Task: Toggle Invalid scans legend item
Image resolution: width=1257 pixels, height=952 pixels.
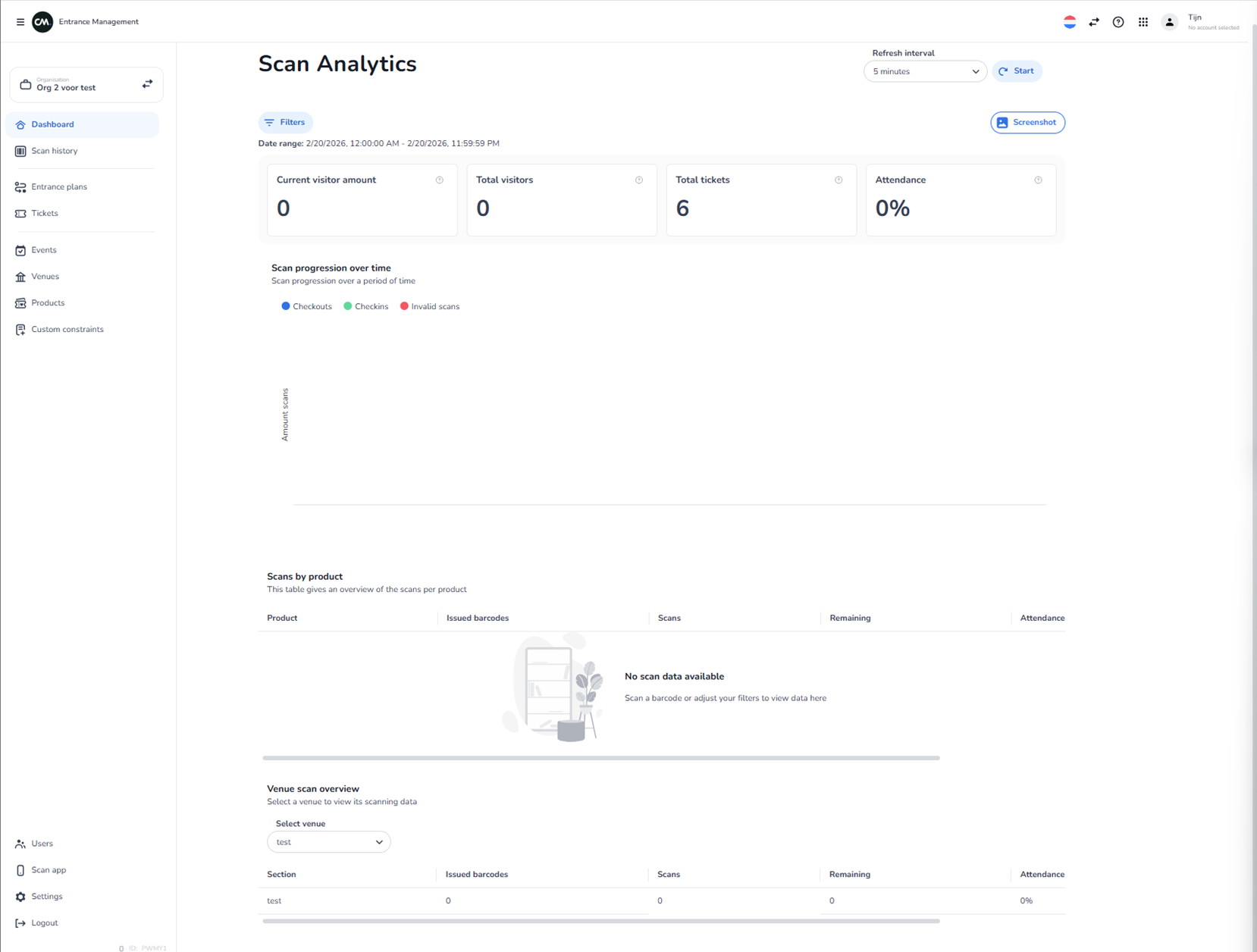Action: click(430, 306)
